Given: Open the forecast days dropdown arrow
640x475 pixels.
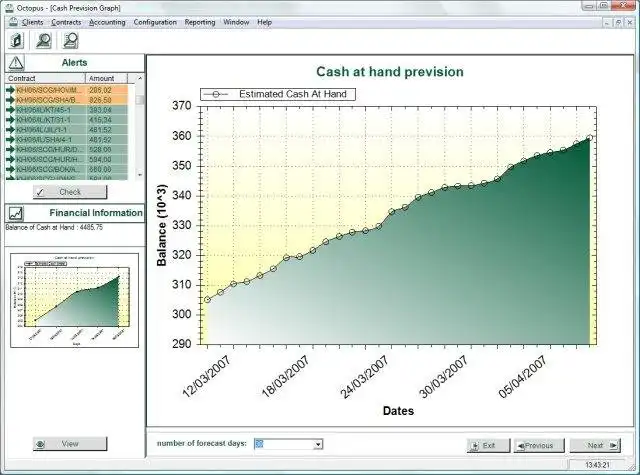Looking at the screenshot, I should coord(318,444).
